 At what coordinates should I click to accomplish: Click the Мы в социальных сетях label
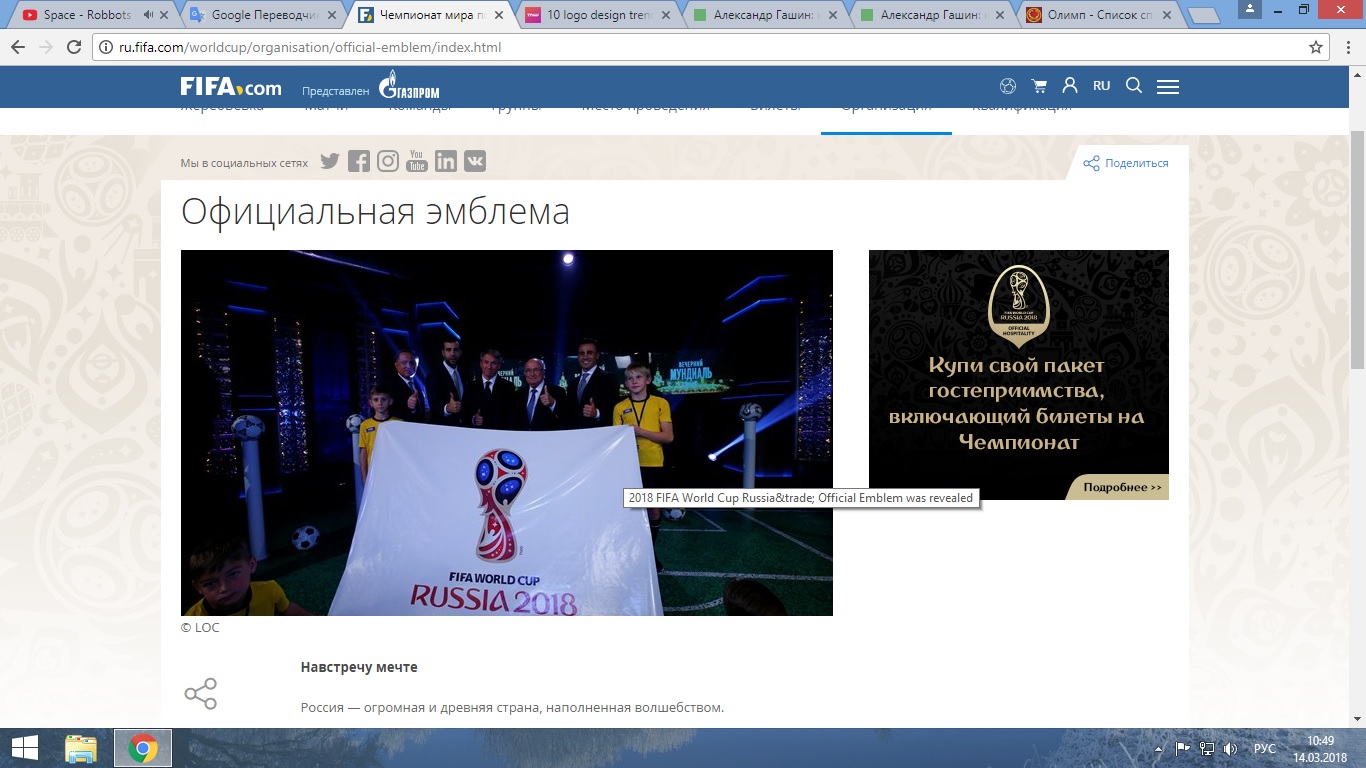tap(244, 162)
